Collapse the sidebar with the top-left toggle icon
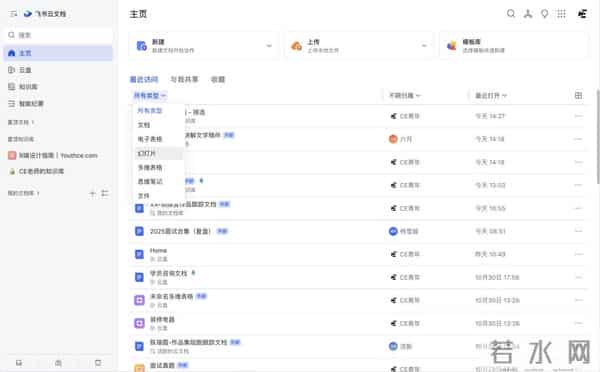 click(x=13, y=14)
